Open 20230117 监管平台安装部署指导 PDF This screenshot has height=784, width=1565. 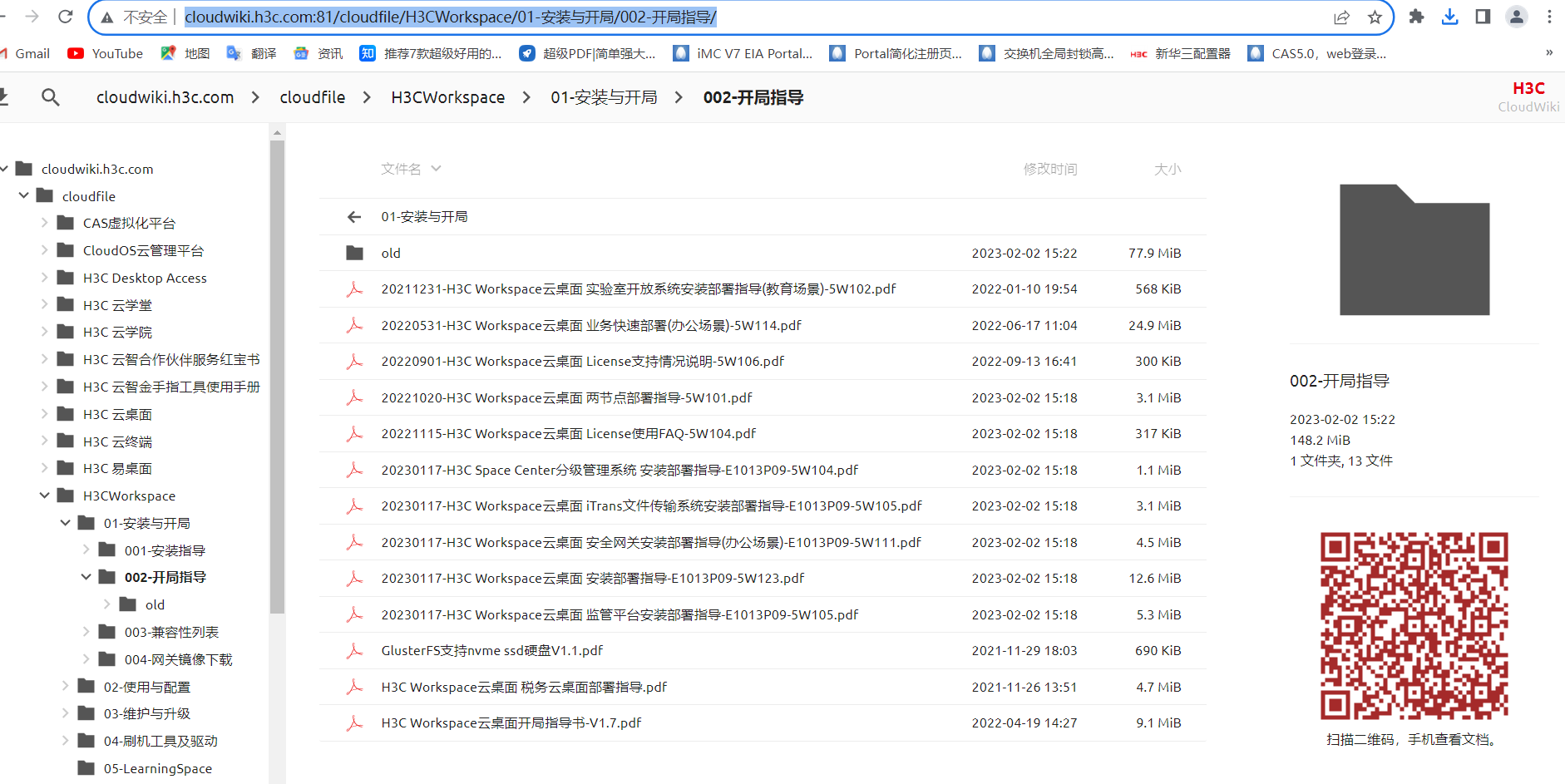620,614
